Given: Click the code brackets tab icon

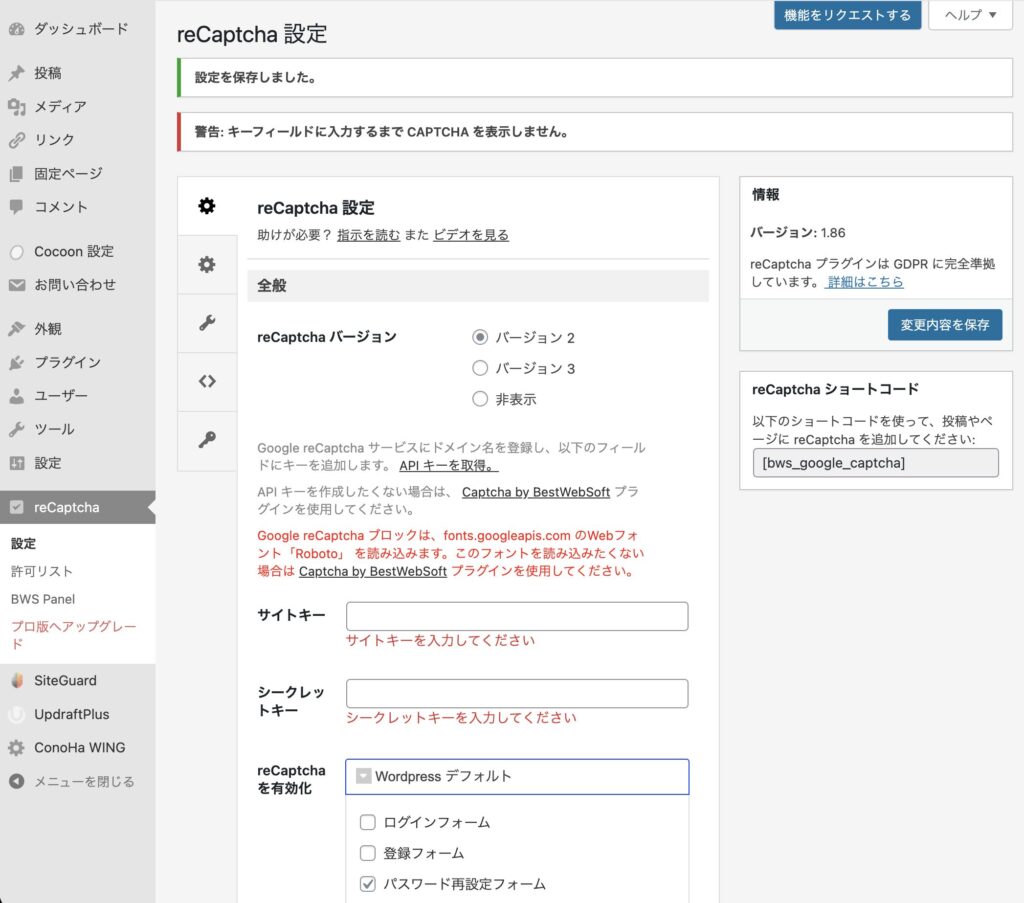Looking at the screenshot, I should [207, 381].
